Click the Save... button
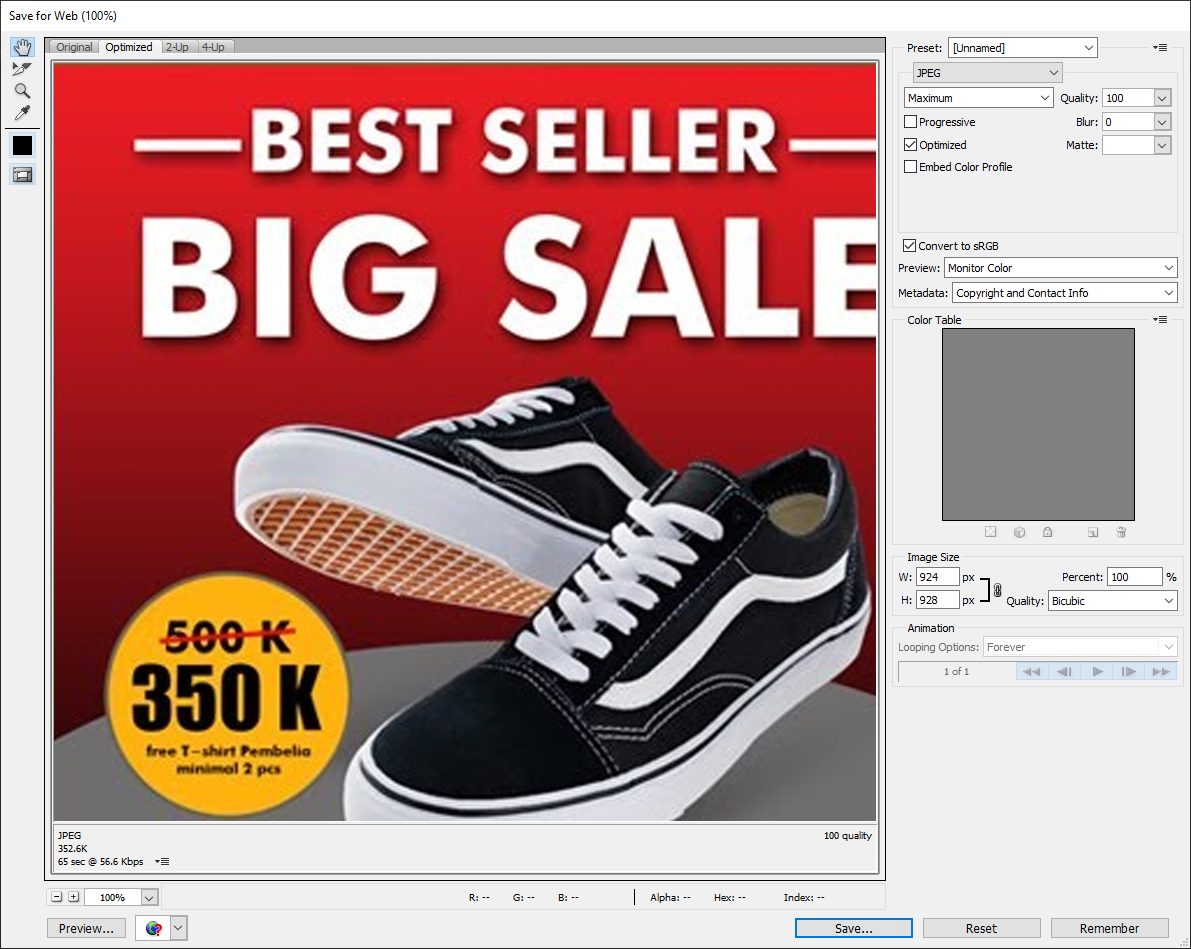 coord(854,928)
